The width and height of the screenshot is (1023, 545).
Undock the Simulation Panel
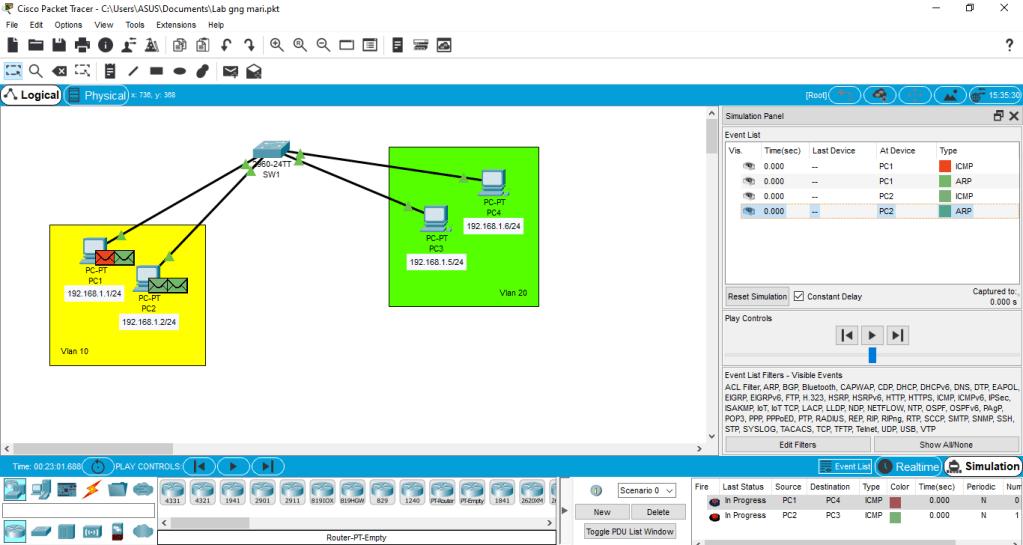coord(998,116)
